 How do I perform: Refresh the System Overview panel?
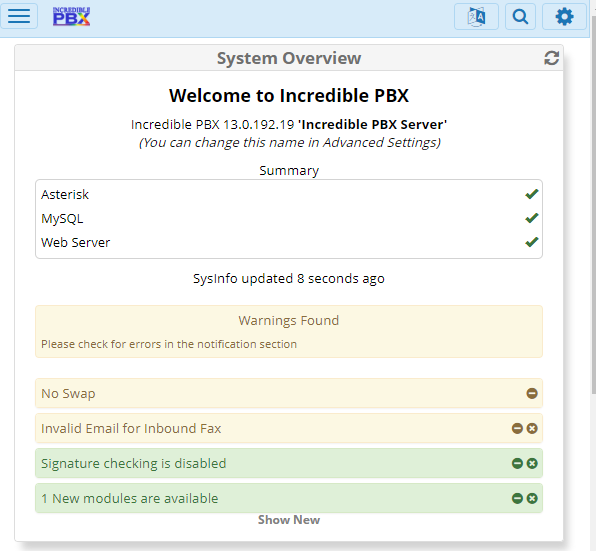tap(552, 58)
